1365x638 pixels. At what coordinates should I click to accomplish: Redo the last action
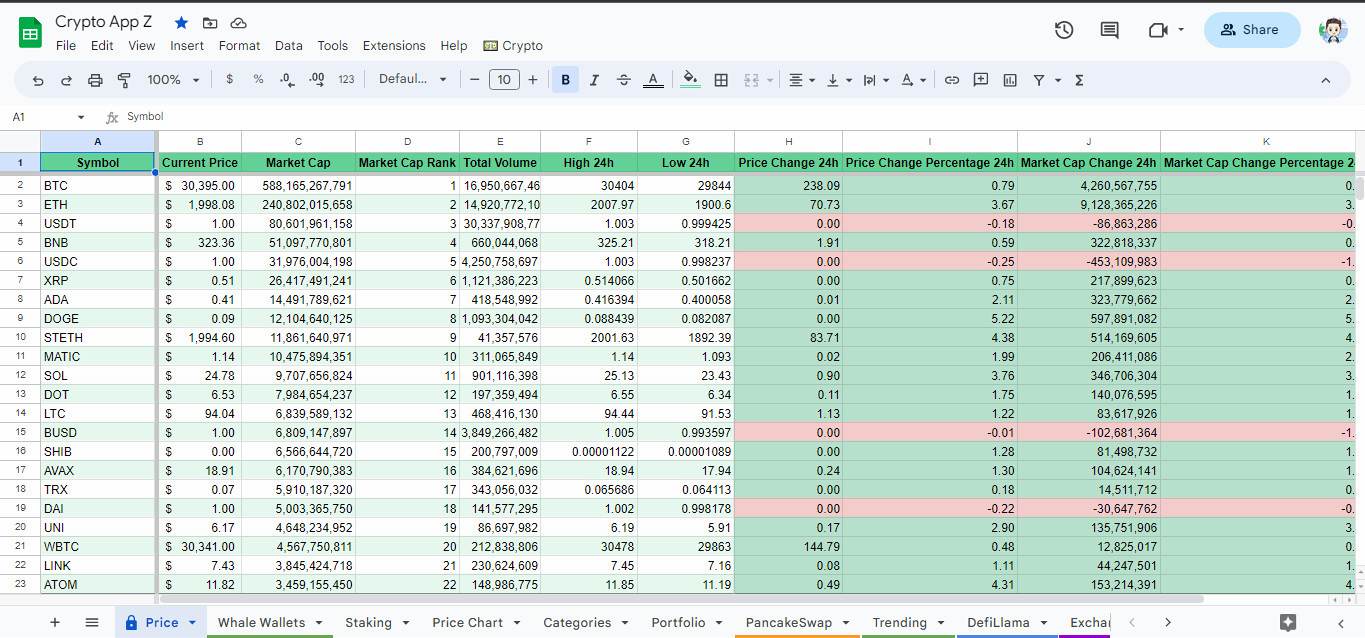(x=67, y=80)
